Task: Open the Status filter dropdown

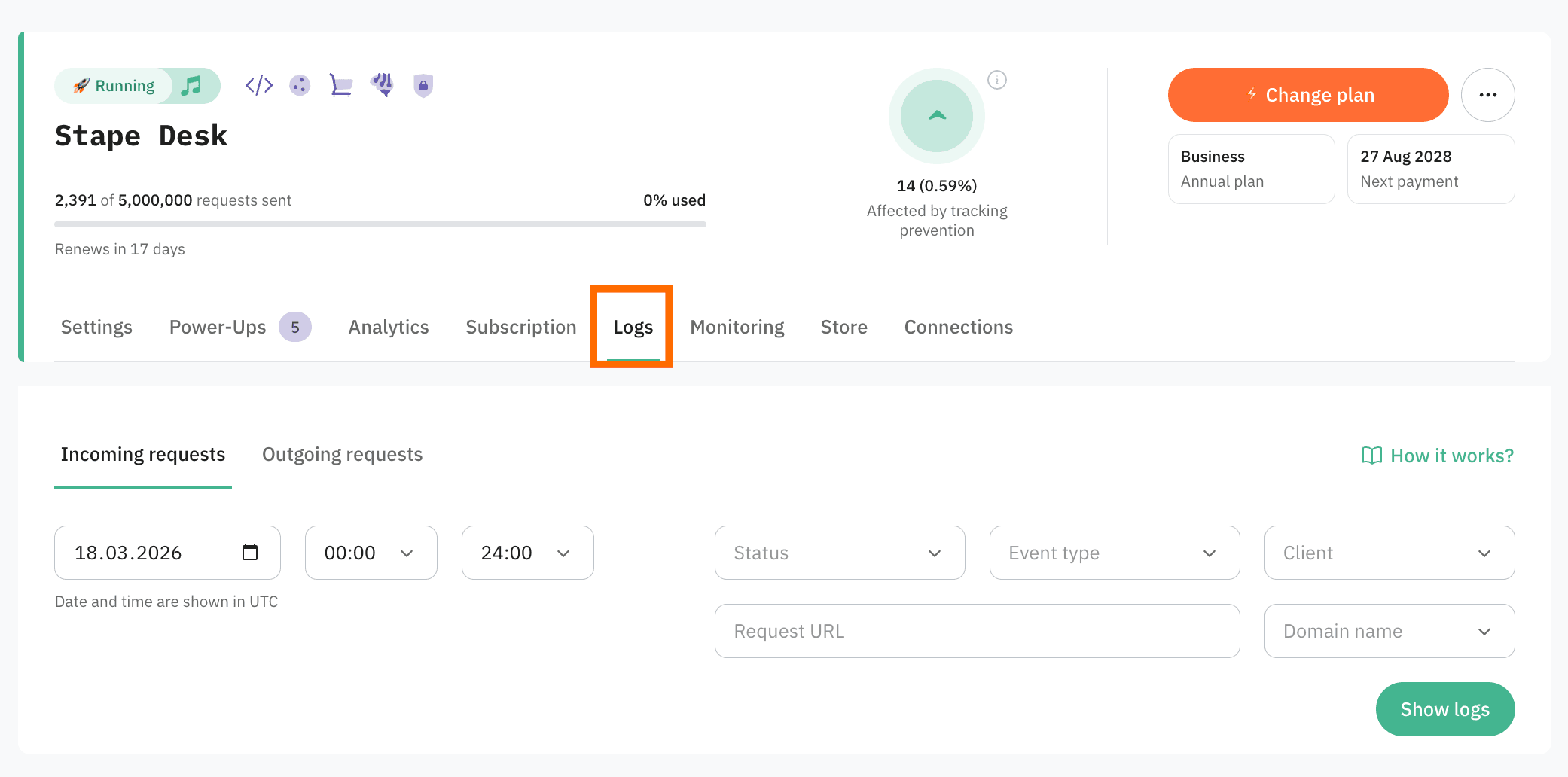Action: (x=839, y=552)
